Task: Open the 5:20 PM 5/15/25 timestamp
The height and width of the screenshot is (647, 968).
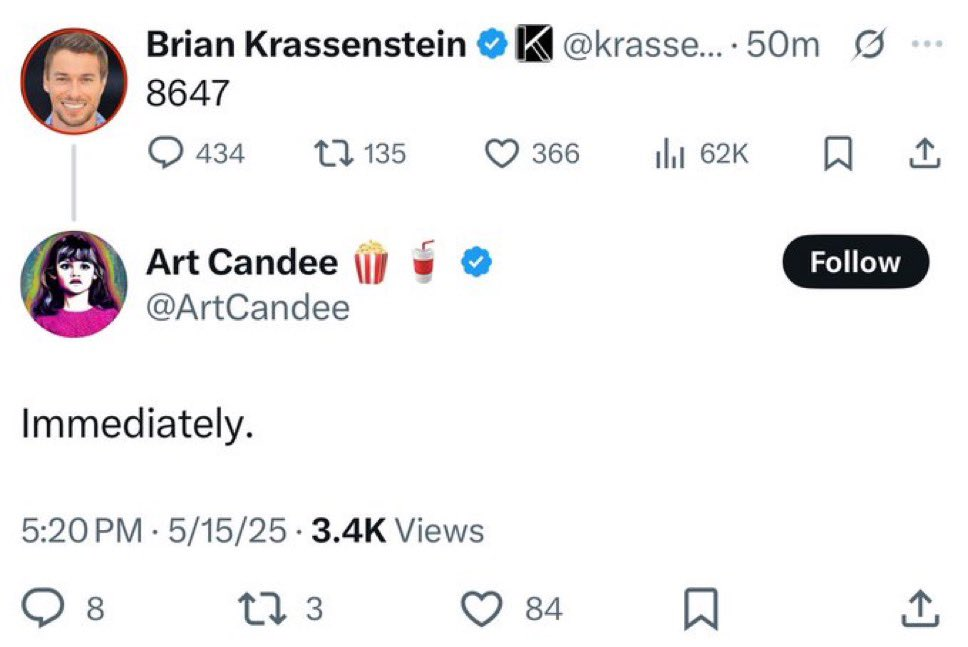Action: coord(154,531)
